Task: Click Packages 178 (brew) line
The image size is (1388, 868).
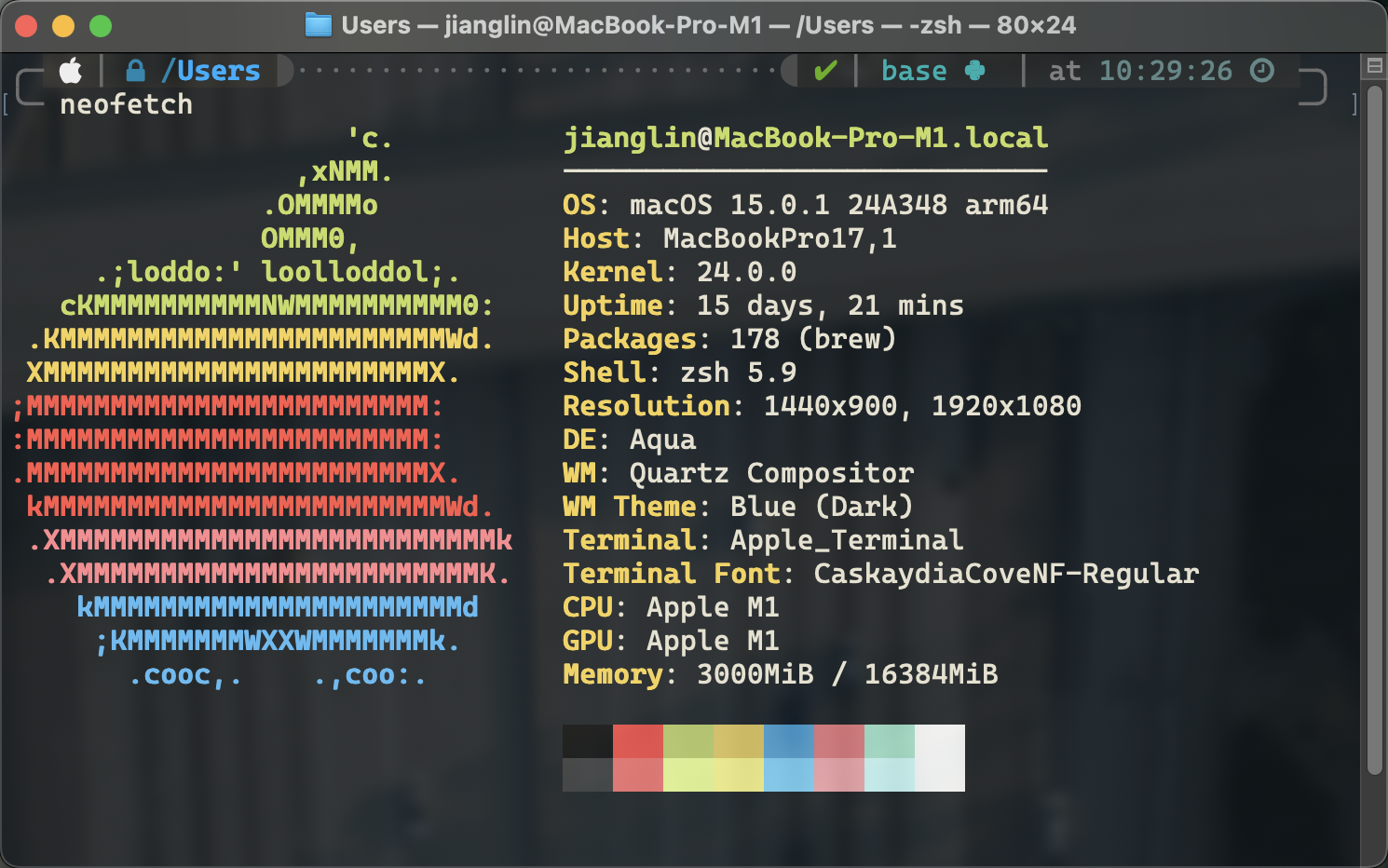Action: pos(729,339)
